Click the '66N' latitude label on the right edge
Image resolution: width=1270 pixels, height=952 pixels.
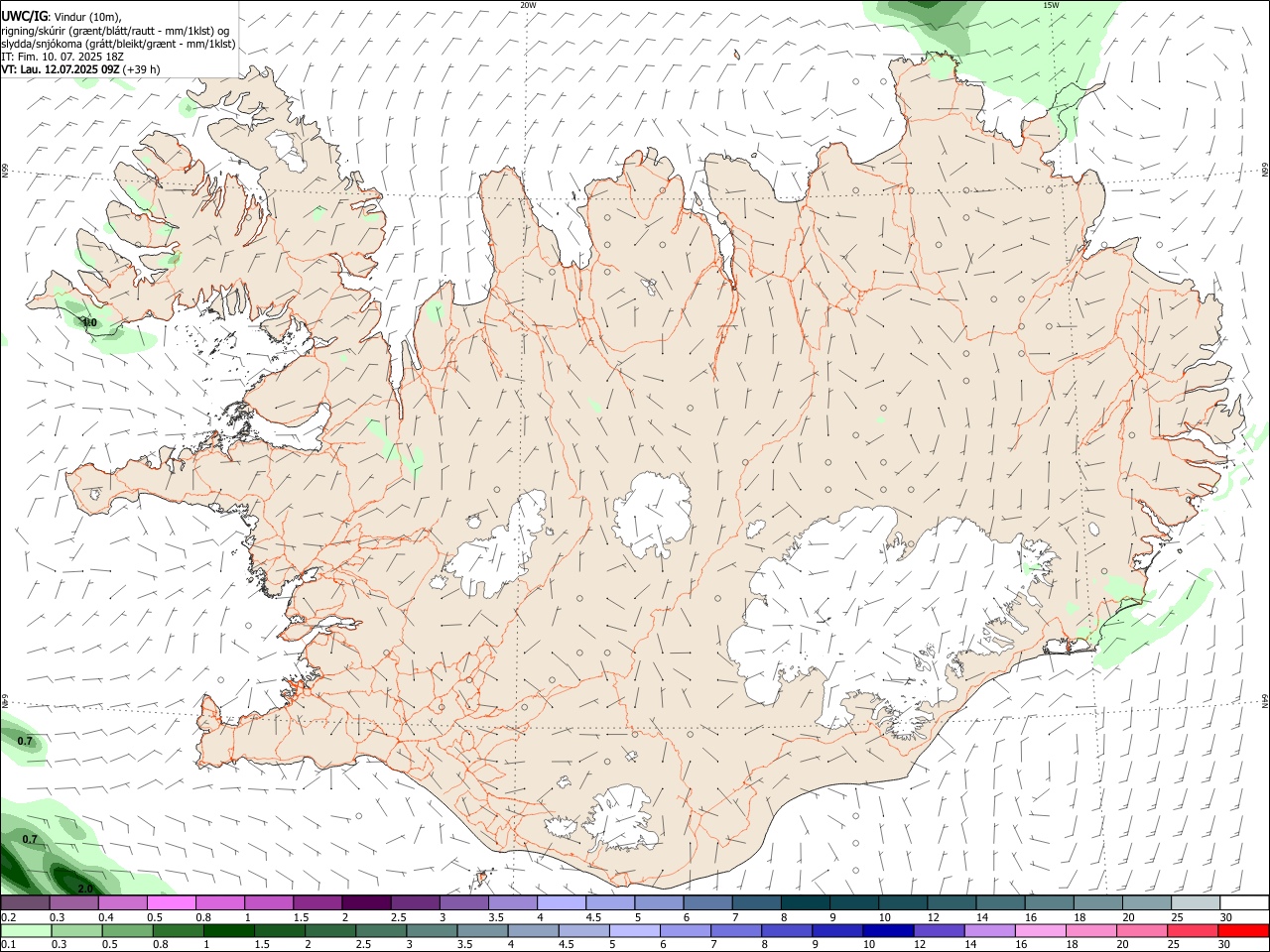click(x=1265, y=170)
